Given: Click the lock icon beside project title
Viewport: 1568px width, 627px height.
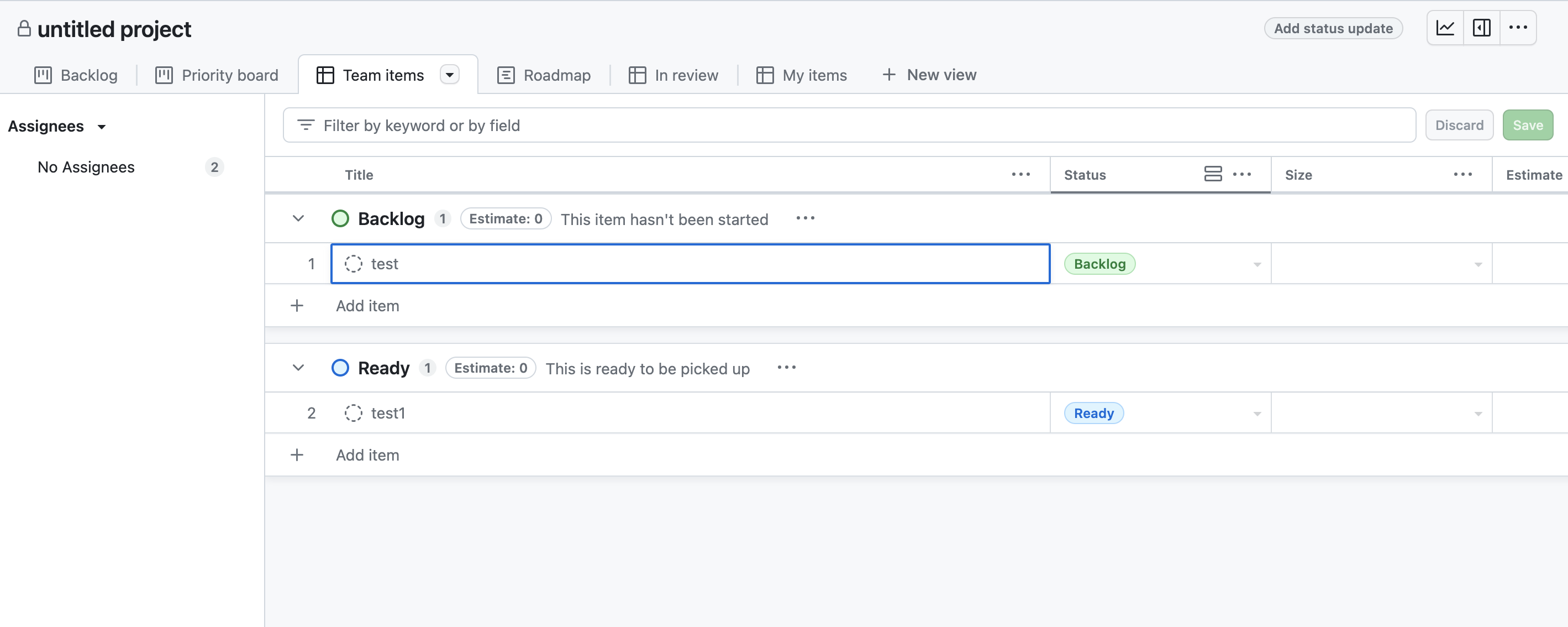Looking at the screenshot, I should pos(24,29).
